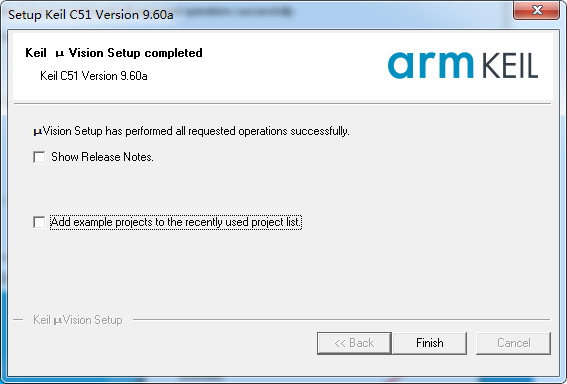Click the µ symbol before Vision Setup has performed
Screen dimensions: 567x384
38,132
